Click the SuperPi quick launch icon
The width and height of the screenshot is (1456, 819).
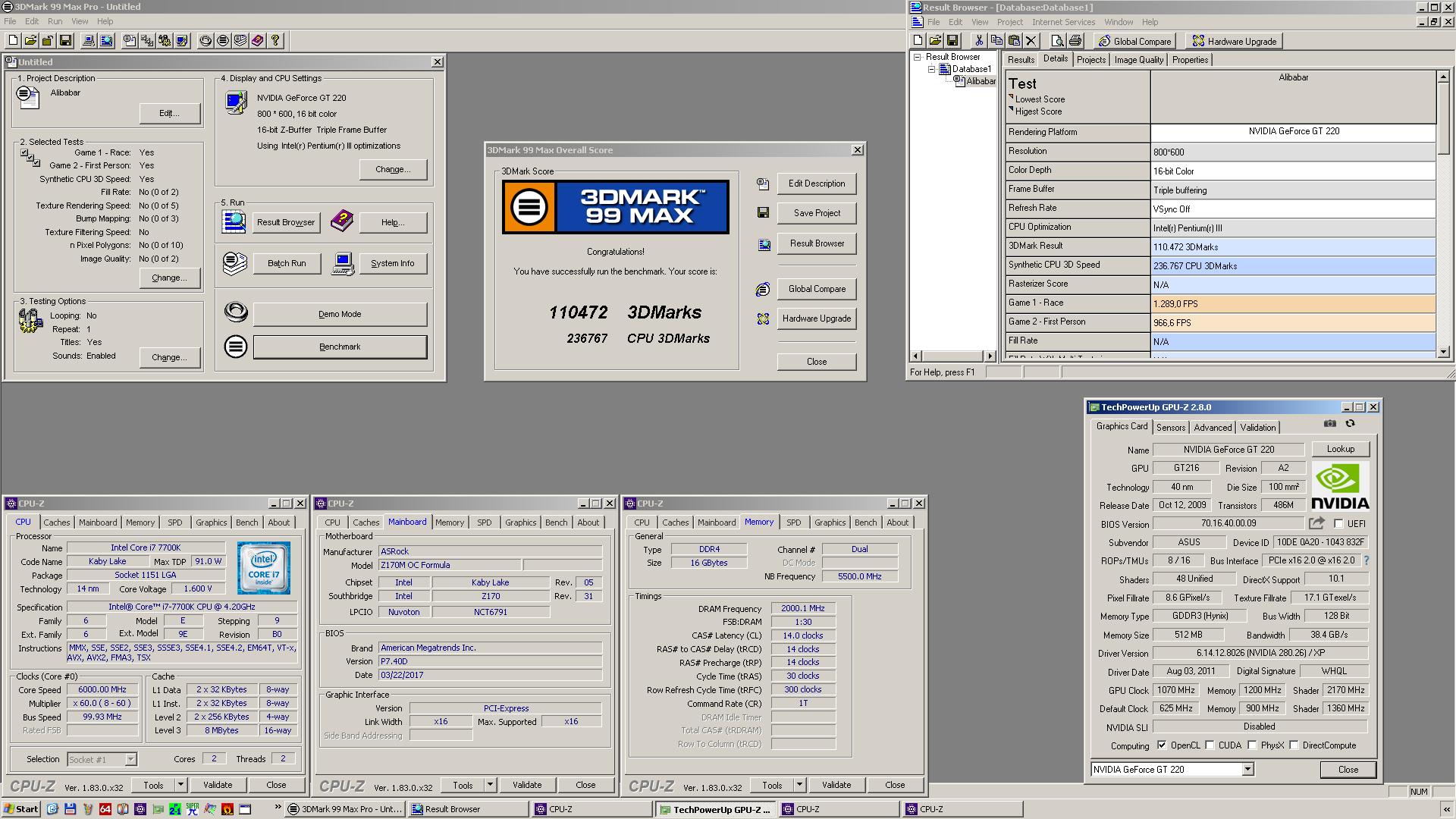pos(192,809)
